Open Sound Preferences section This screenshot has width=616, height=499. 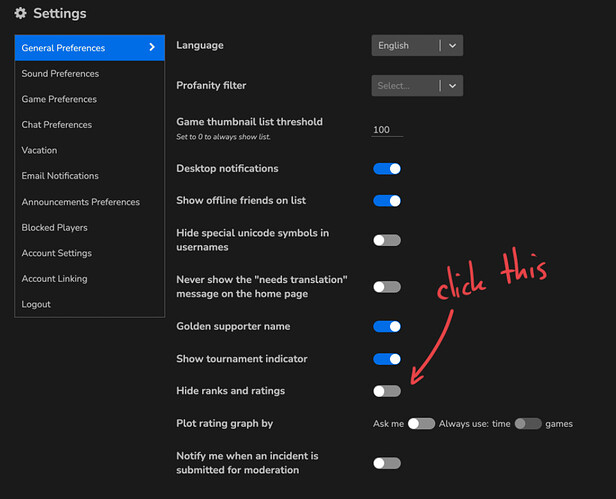(x=60, y=73)
